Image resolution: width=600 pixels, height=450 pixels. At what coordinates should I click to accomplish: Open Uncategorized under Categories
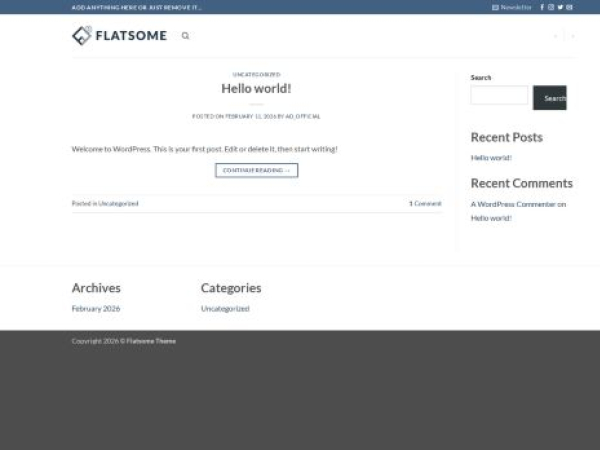pyautogui.click(x=225, y=309)
